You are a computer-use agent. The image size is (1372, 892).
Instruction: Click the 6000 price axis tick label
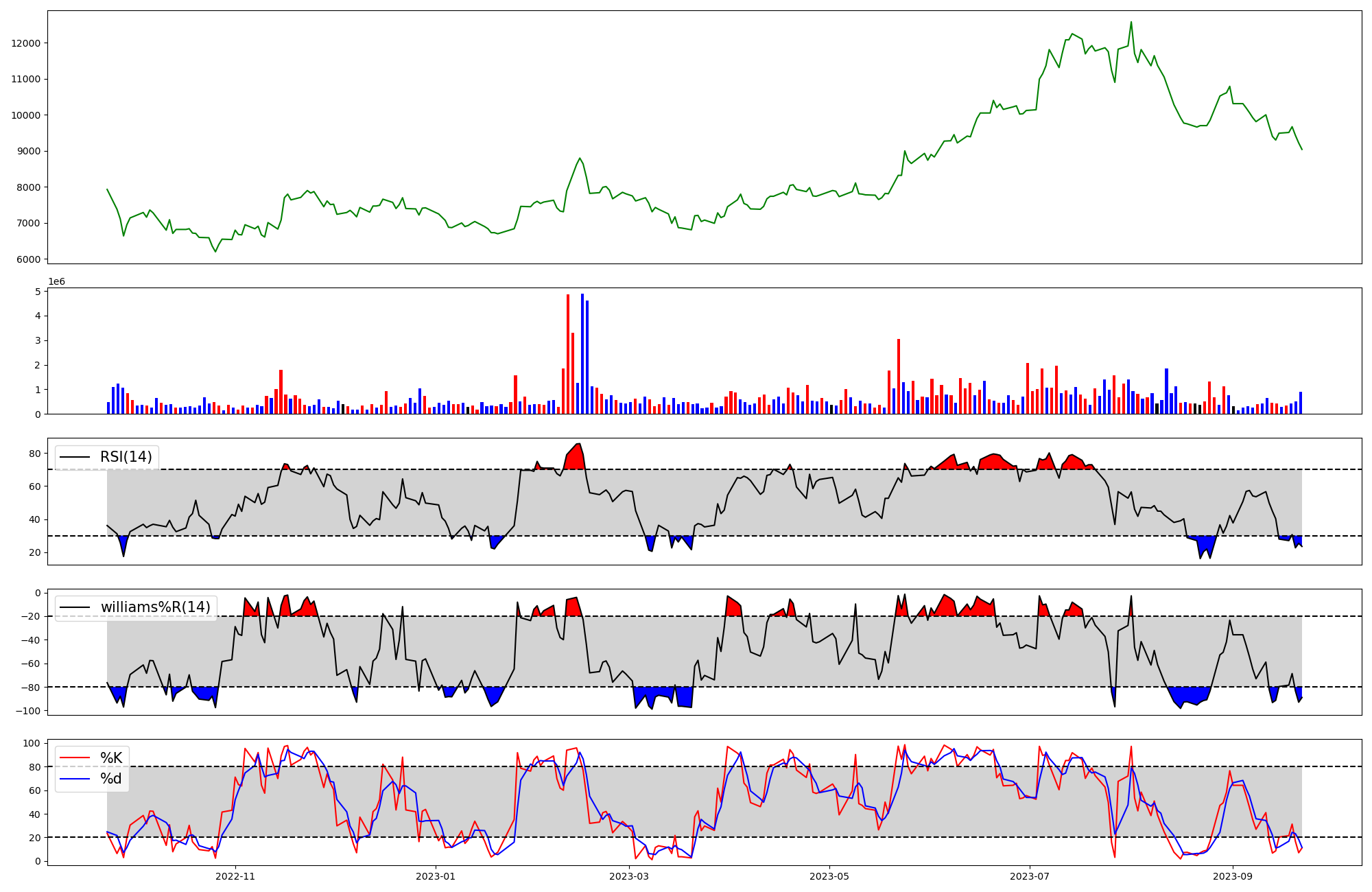click(x=29, y=259)
